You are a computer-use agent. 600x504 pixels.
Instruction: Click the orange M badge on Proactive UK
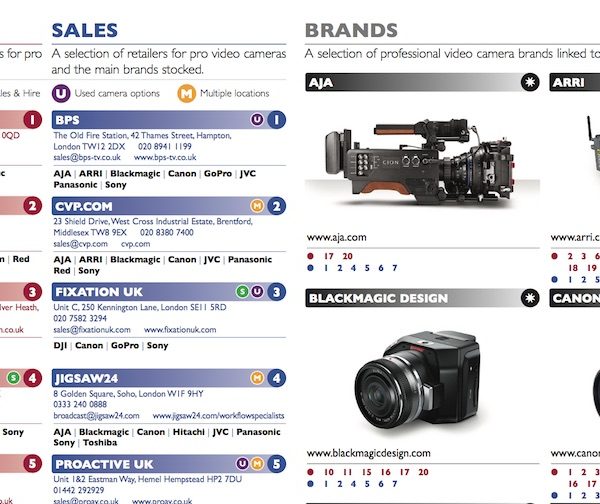click(257, 464)
